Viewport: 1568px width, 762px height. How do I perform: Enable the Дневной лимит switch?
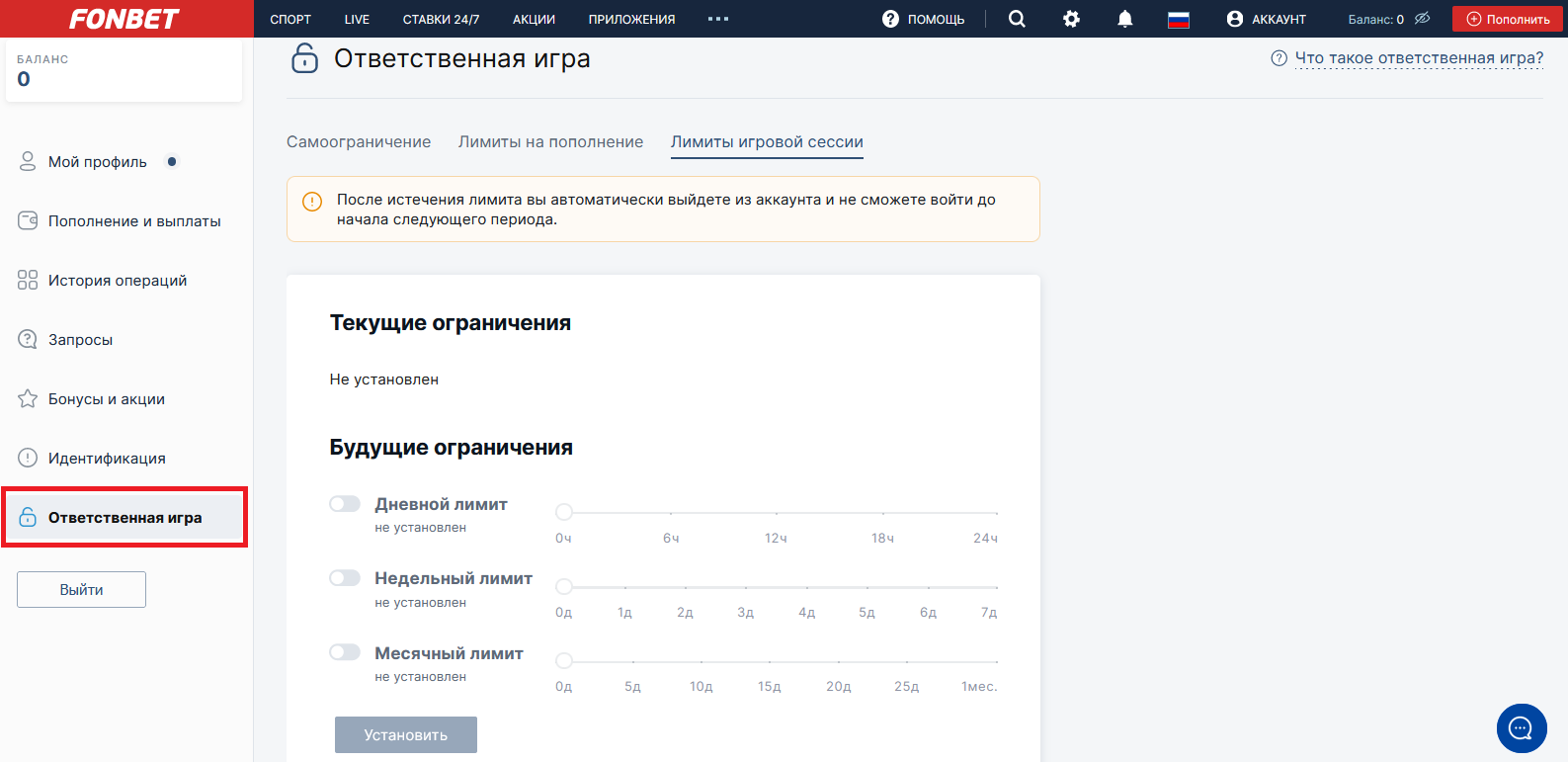click(x=345, y=504)
